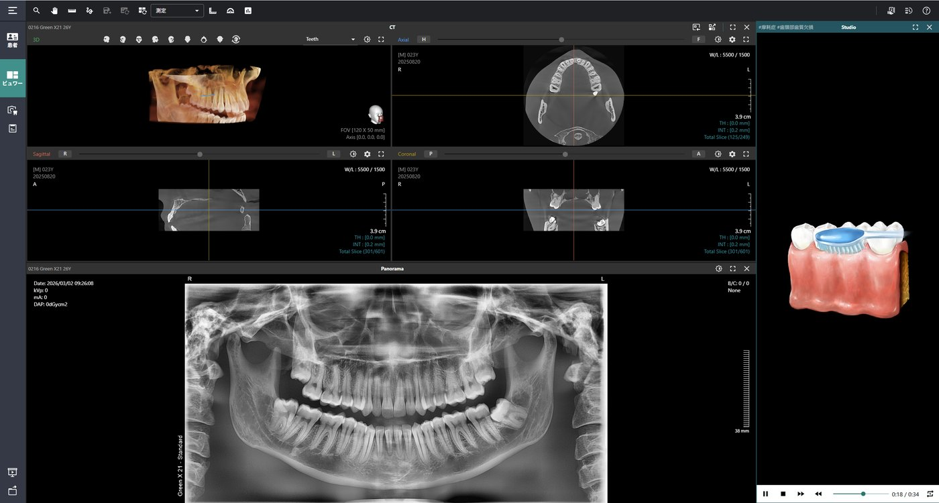939x503 pixels.
Task: Toggle loop repeat in Studio player
Action: pos(929,494)
